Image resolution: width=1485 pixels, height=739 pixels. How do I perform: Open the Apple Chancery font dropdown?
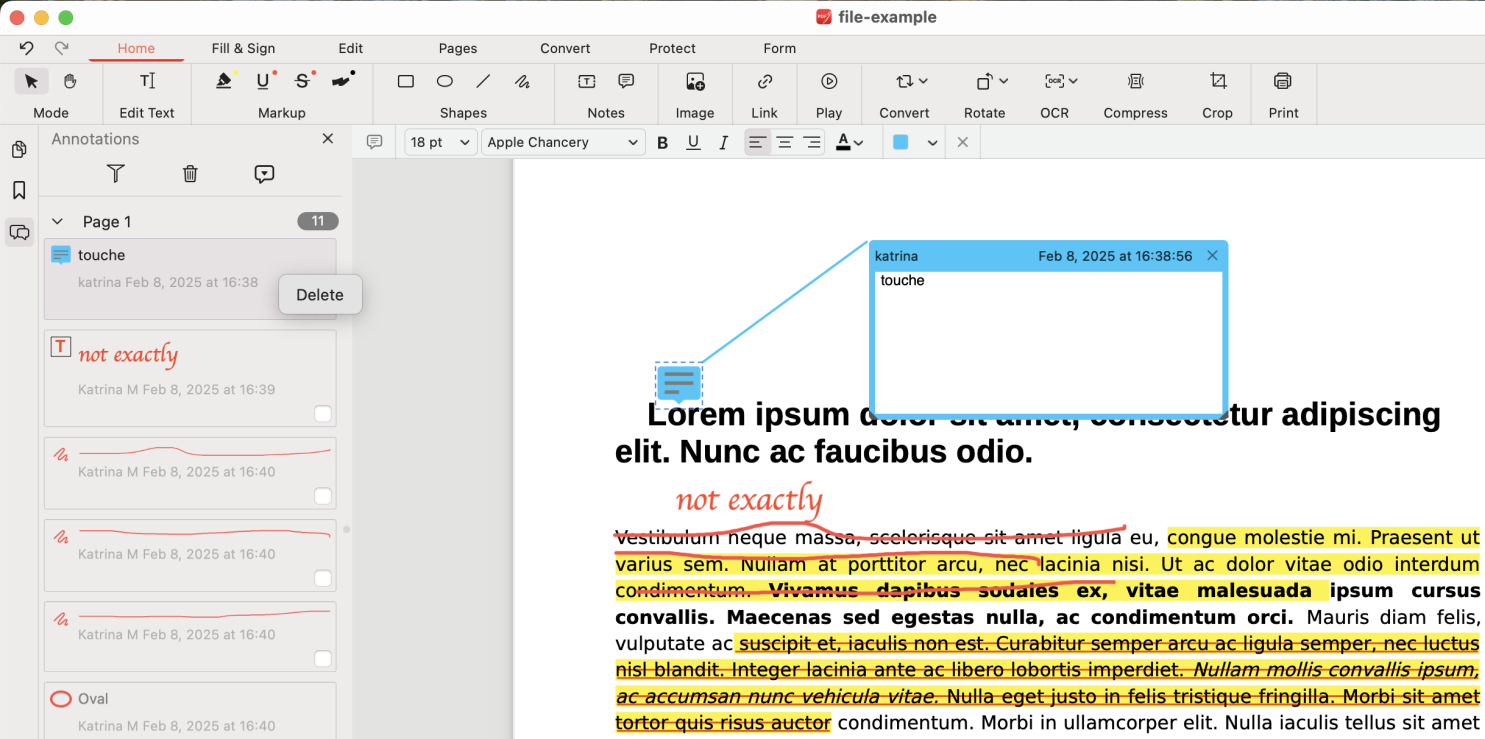click(x=562, y=142)
